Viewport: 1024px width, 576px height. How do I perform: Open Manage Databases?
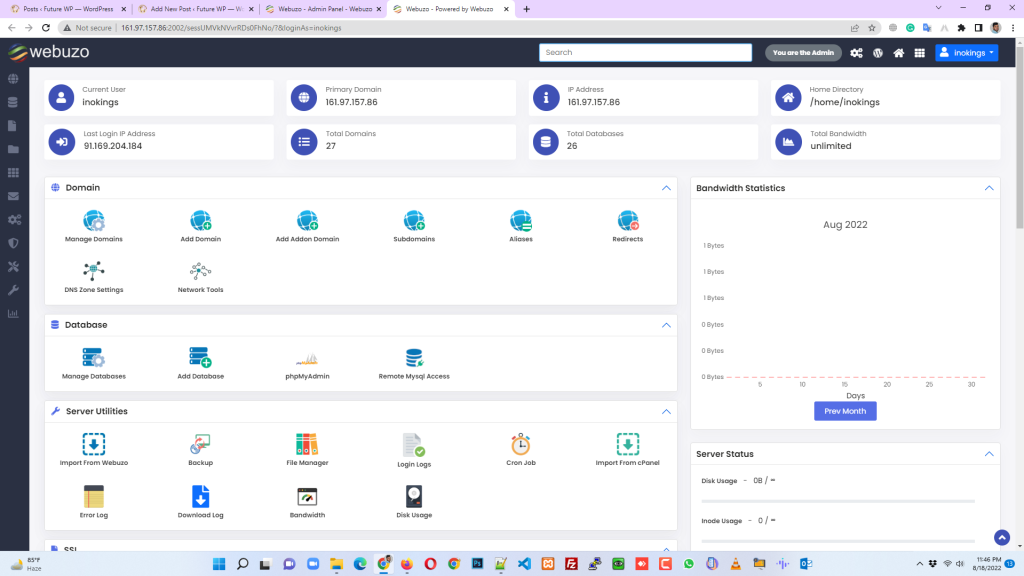(x=93, y=364)
